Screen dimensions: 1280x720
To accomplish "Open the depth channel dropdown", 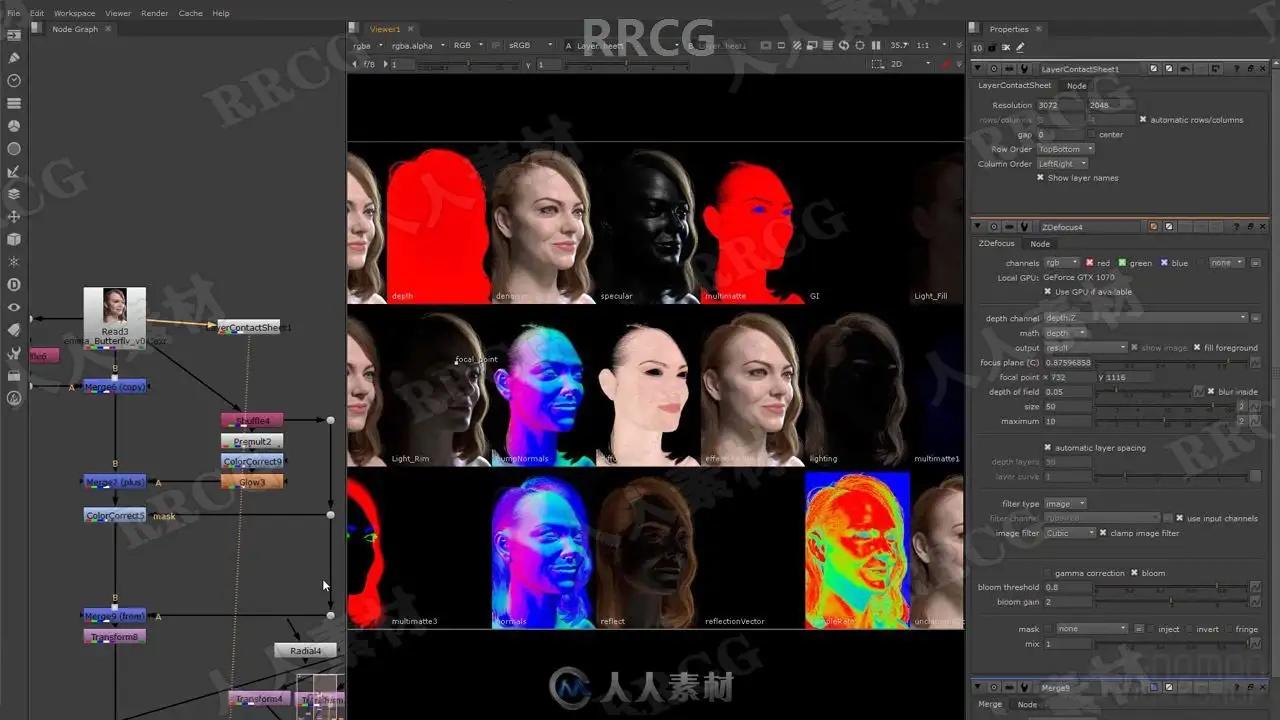I will click(x=1146, y=318).
